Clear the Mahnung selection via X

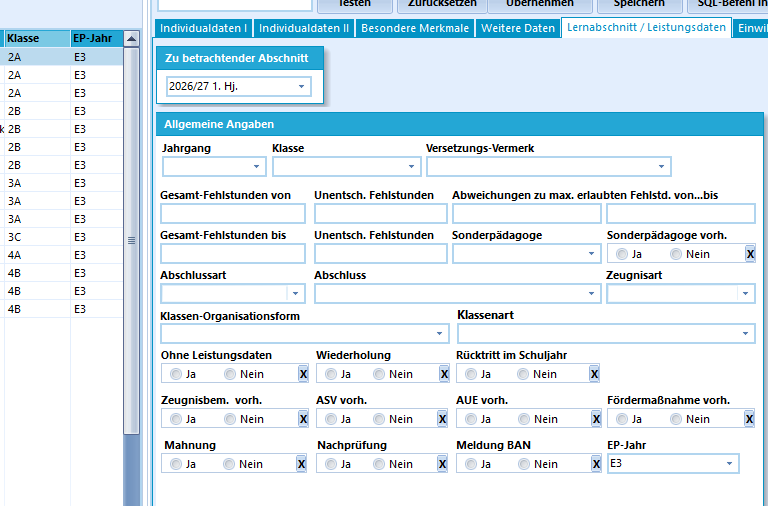pyautogui.click(x=301, y=464)
